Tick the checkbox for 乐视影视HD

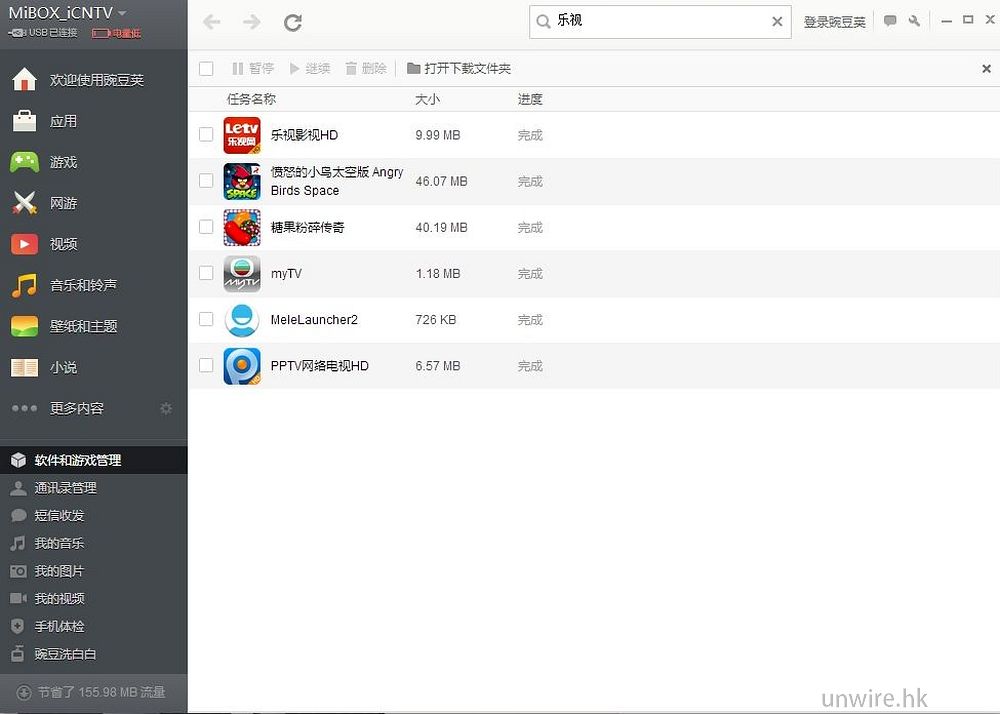click(206, 134)
